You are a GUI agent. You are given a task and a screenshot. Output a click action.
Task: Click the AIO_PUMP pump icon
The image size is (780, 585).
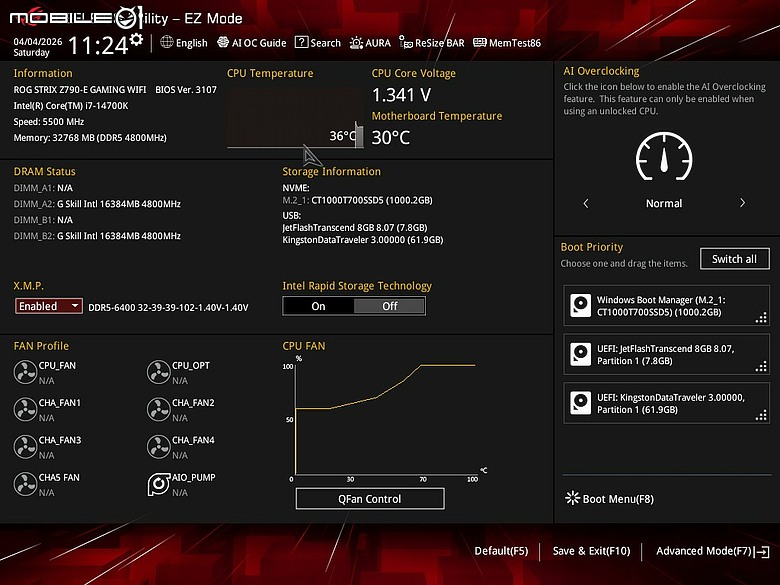click(158, 484)
